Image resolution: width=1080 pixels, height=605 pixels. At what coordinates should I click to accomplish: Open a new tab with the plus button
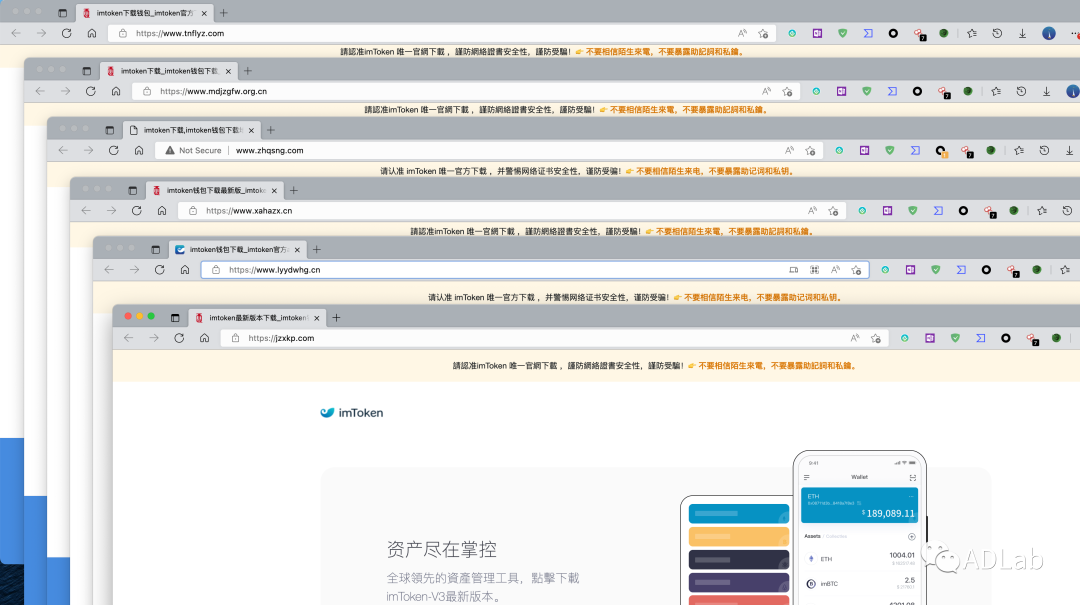[x=336, y=317]
